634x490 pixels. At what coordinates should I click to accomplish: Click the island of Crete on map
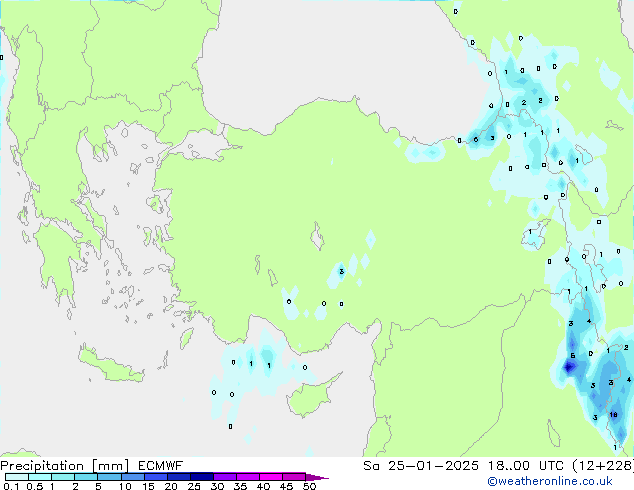[112, 365]
